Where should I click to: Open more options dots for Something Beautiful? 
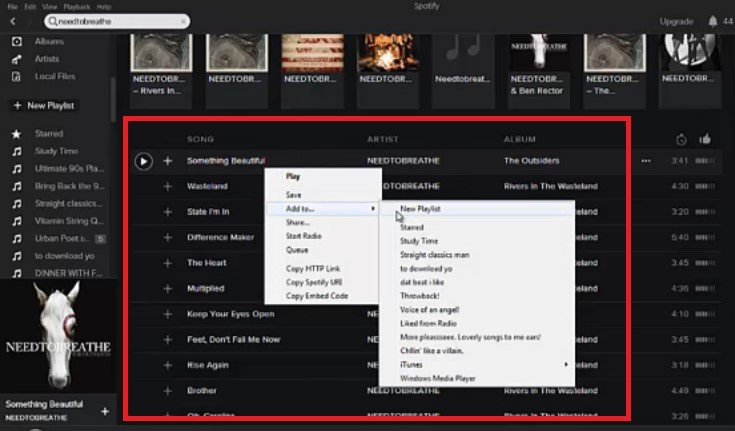[646, 161]
